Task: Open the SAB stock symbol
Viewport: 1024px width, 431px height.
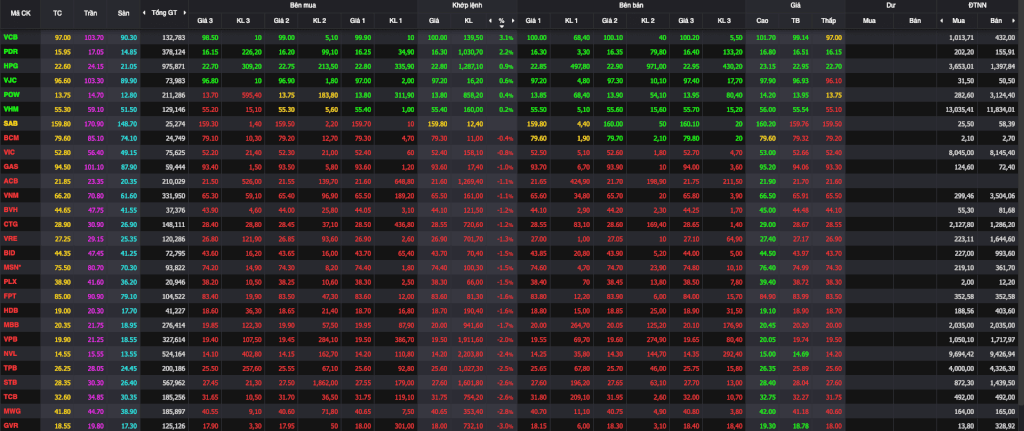Action: pos(10,123)
